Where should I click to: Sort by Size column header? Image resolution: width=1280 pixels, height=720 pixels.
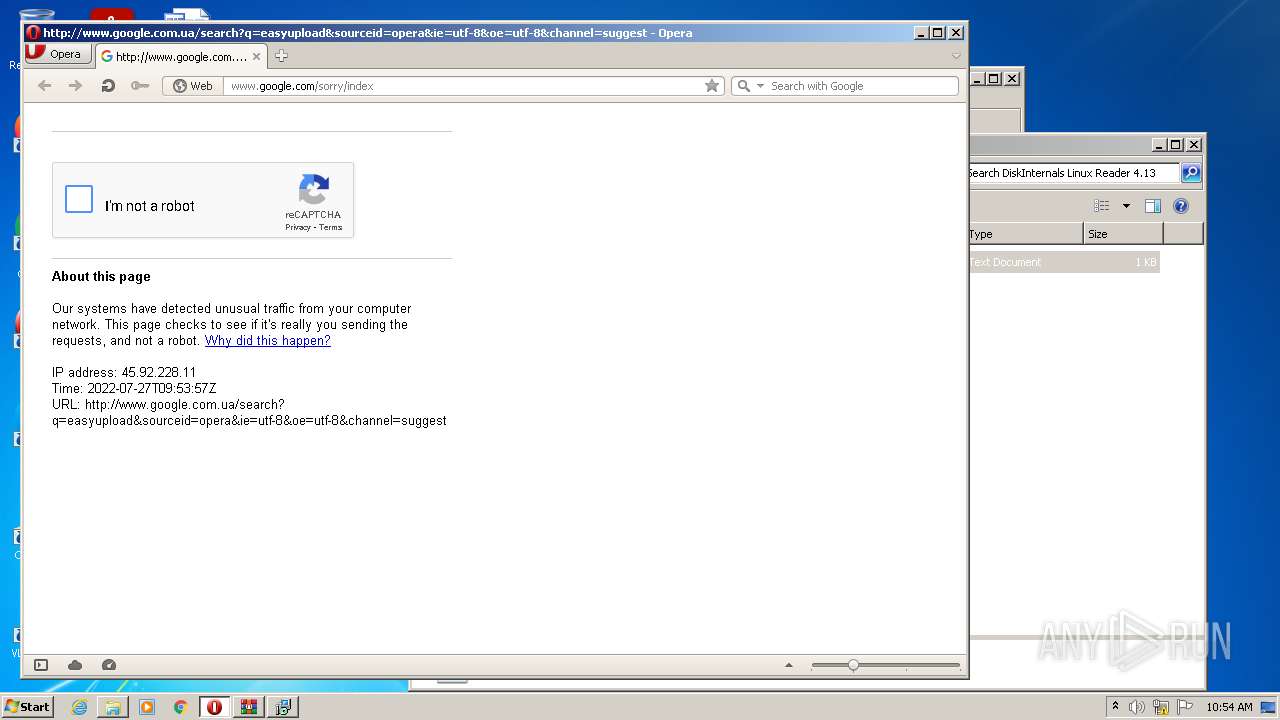[1124, 234]
